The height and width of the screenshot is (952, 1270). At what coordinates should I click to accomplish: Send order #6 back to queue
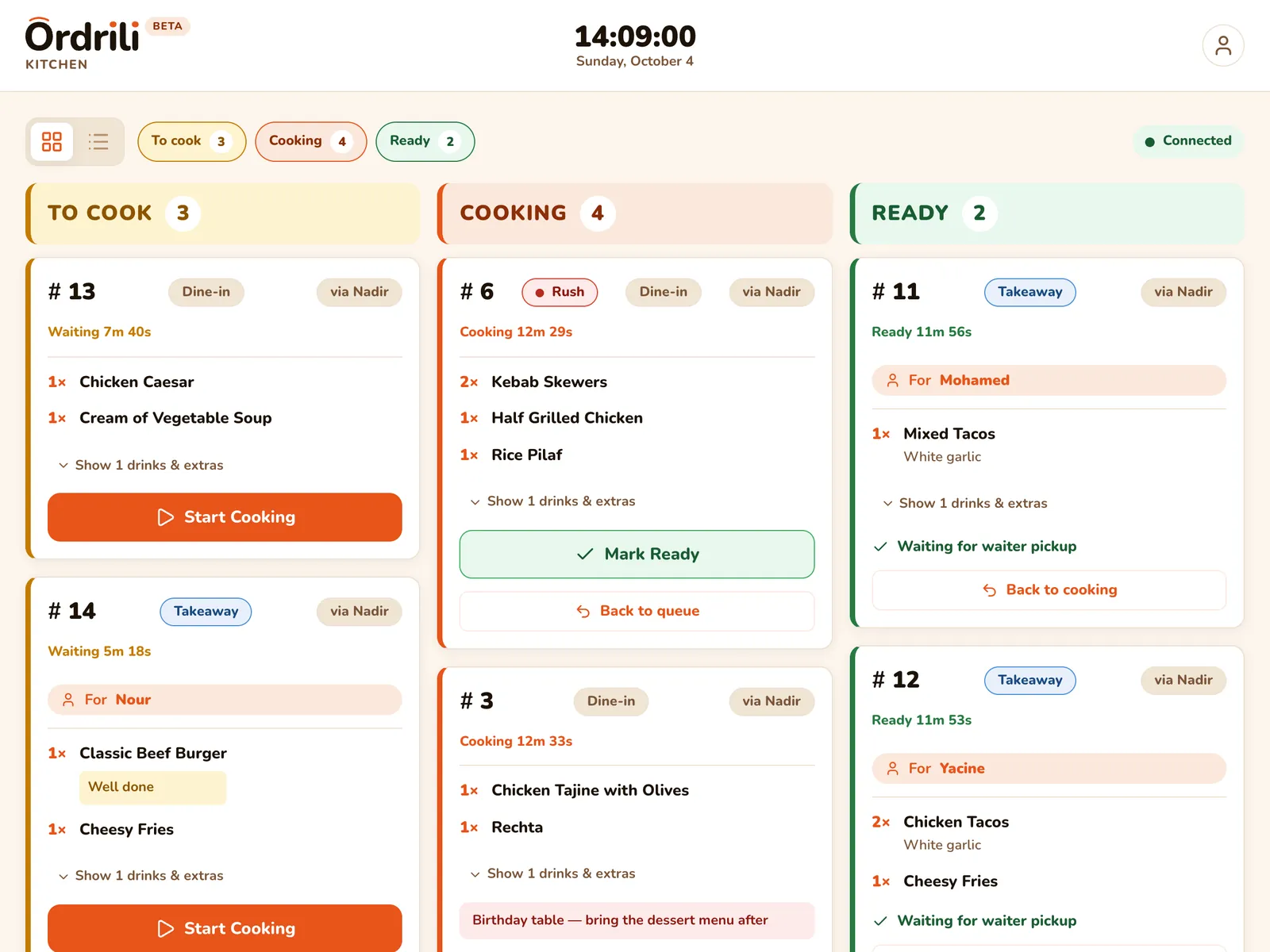click(637, 611)
